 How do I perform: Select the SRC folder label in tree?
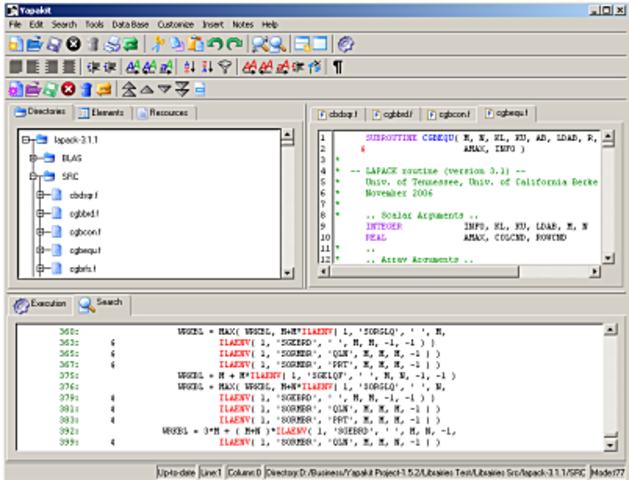[70, 176]
